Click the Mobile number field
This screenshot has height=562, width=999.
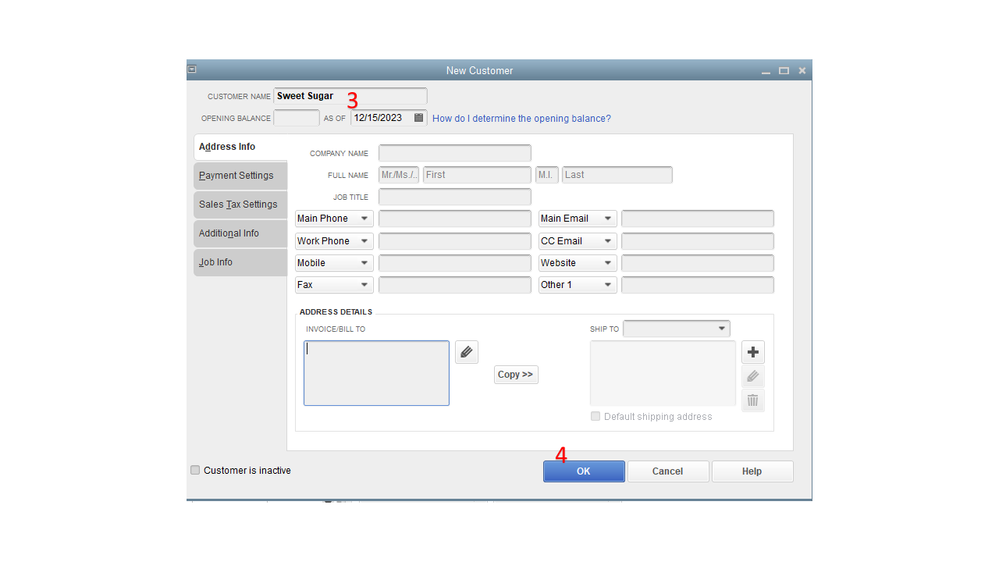point(455,263)
